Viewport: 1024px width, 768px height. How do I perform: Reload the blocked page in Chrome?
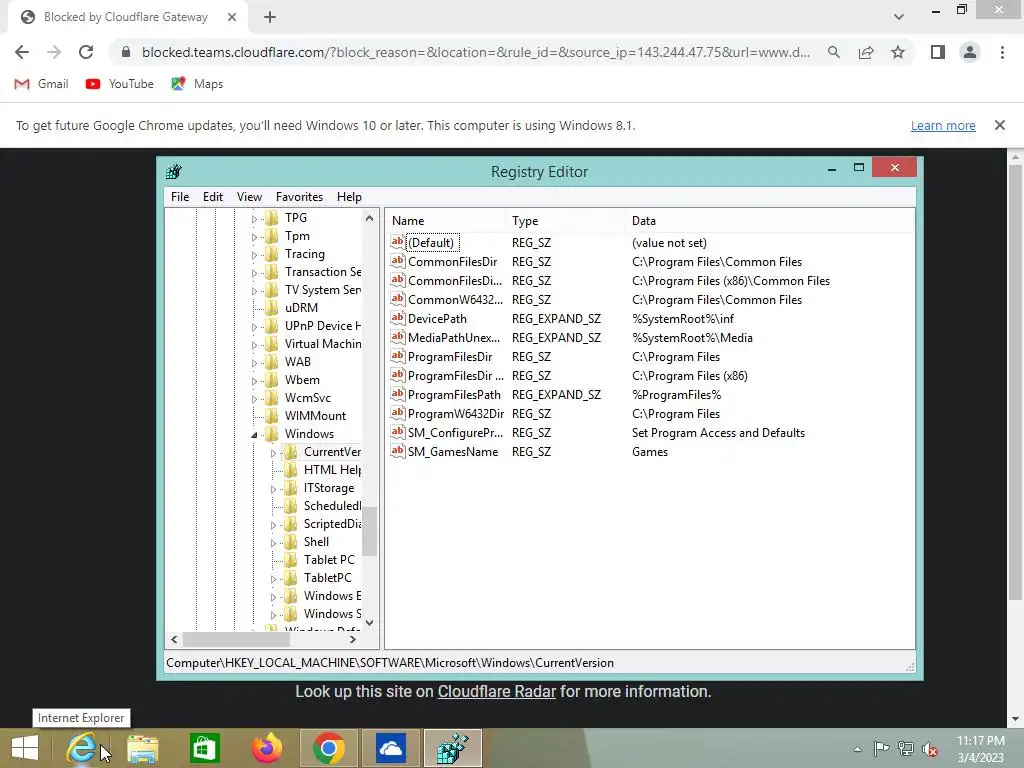86,52
